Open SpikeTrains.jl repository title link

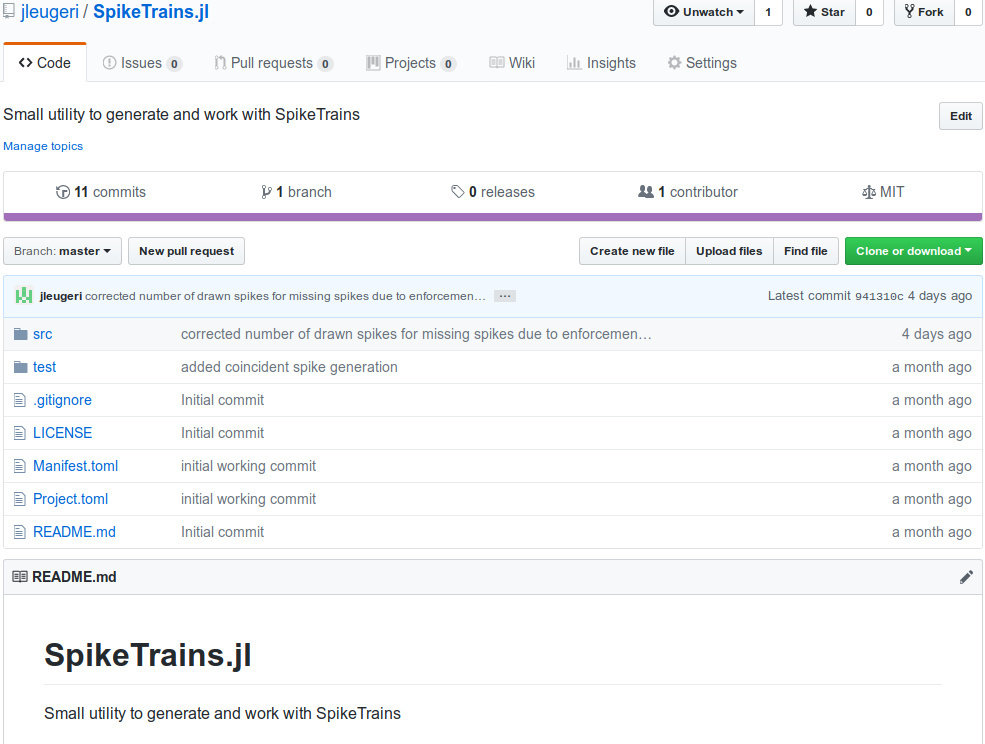click(x=151, y=12)
